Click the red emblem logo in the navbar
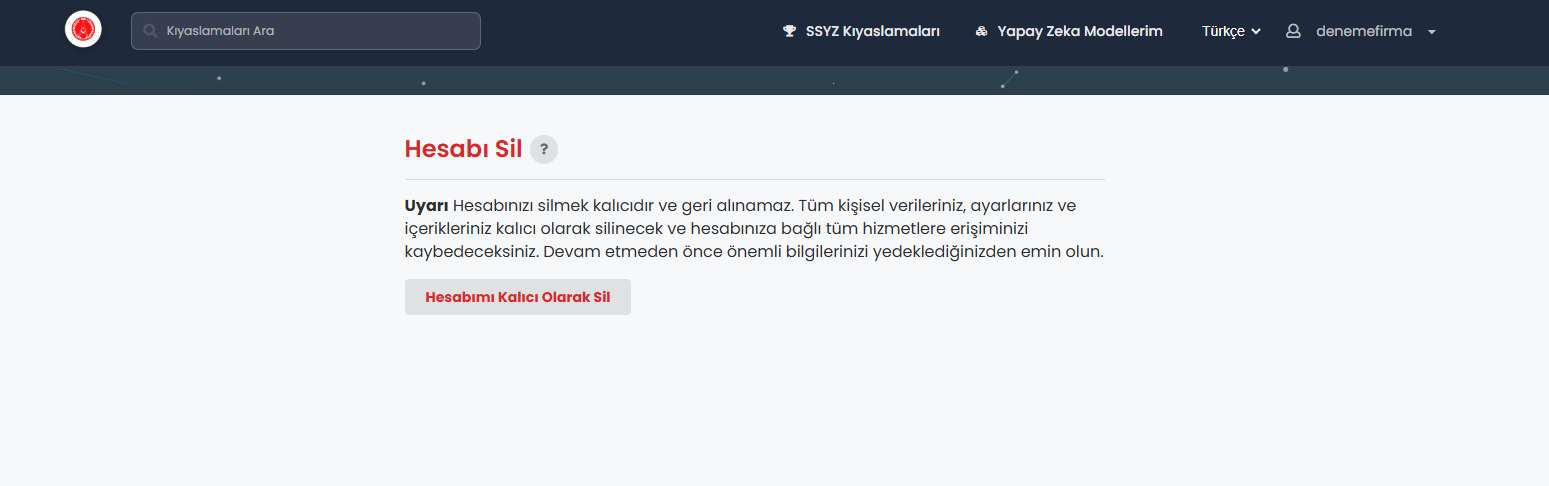This screenshot has height=486, width=1549. (x=83, y=30)
